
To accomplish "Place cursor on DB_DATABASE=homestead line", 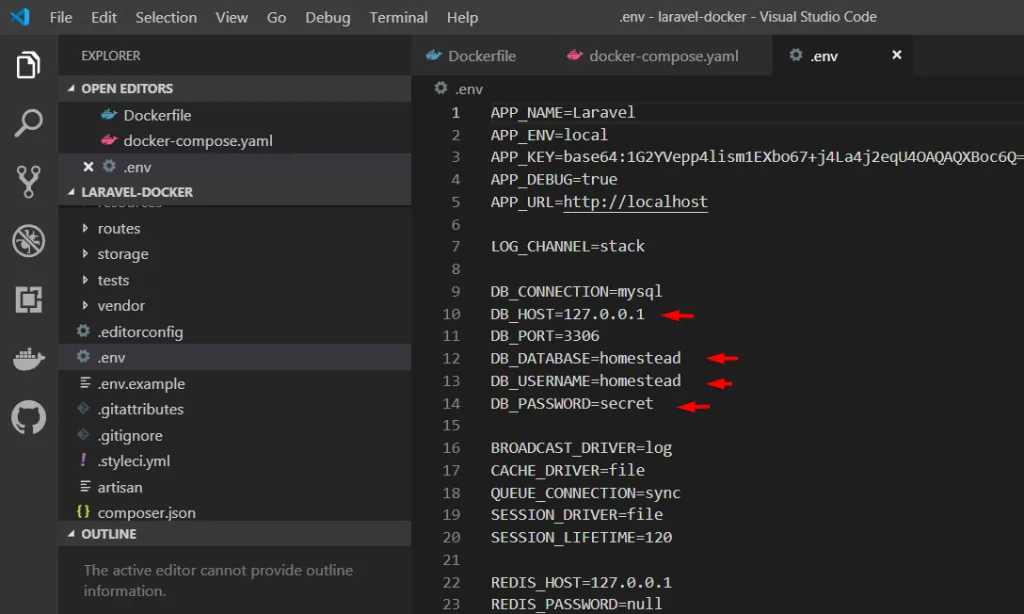I will pos(585,358).
